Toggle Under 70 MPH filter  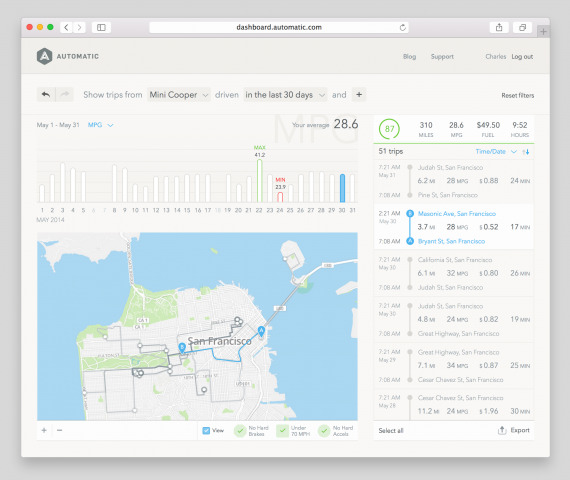(282, 431)
